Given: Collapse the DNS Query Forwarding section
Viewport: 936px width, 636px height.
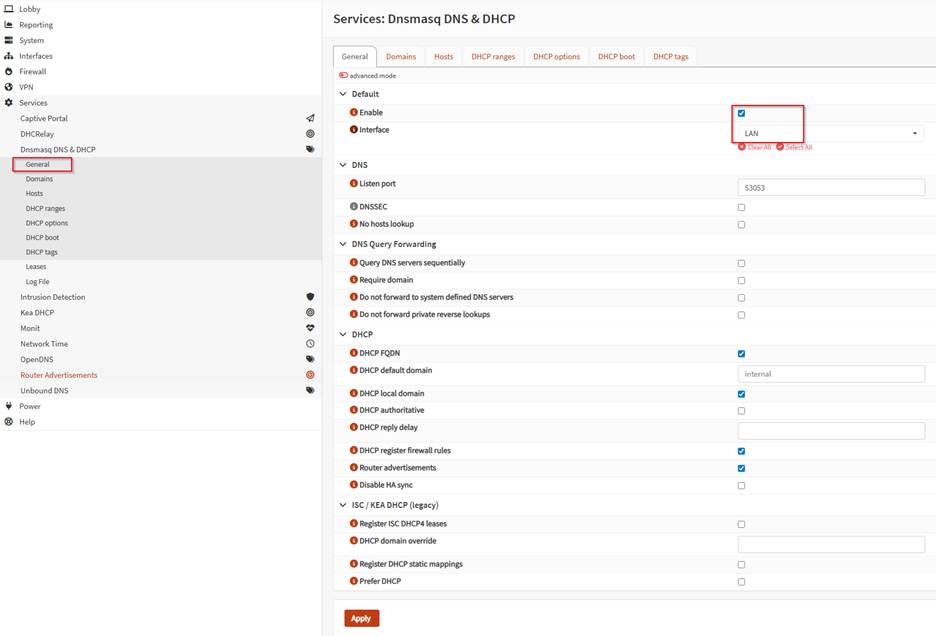Looking at the screenshot, I should pyautogui.click(x=343, y=244).
